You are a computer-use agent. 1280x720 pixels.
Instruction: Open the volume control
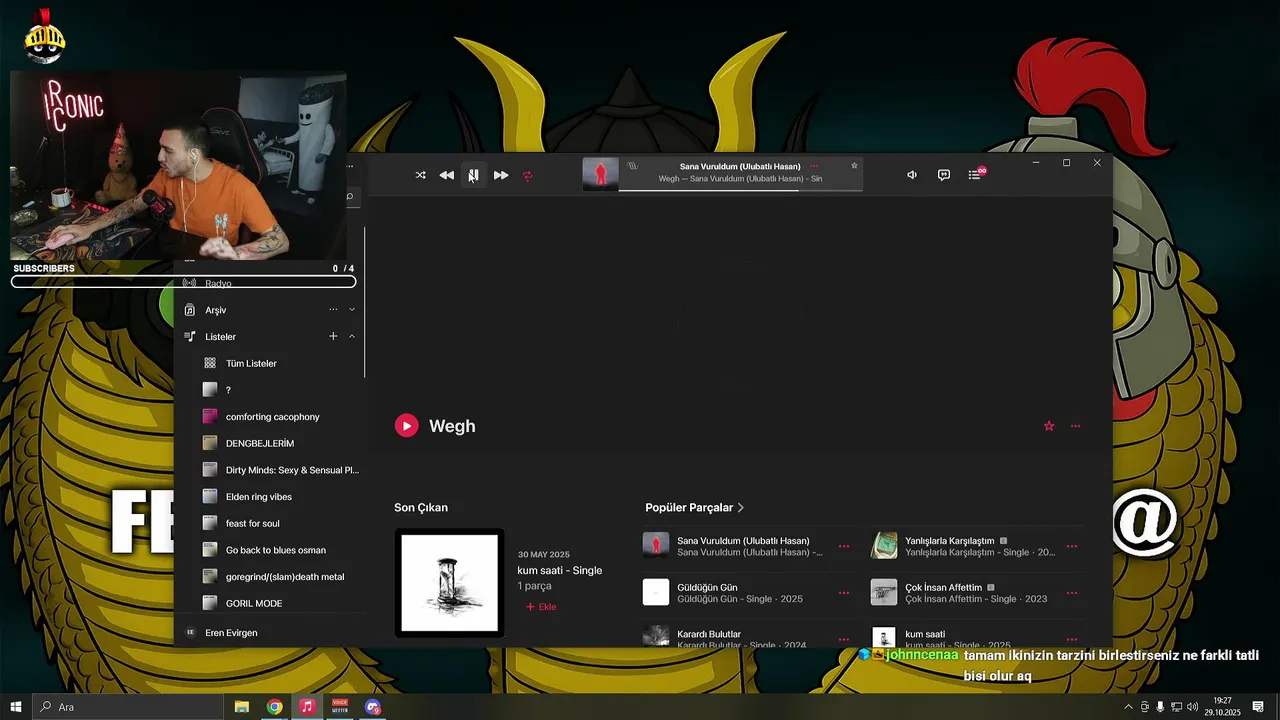click(x=912, y=175)
